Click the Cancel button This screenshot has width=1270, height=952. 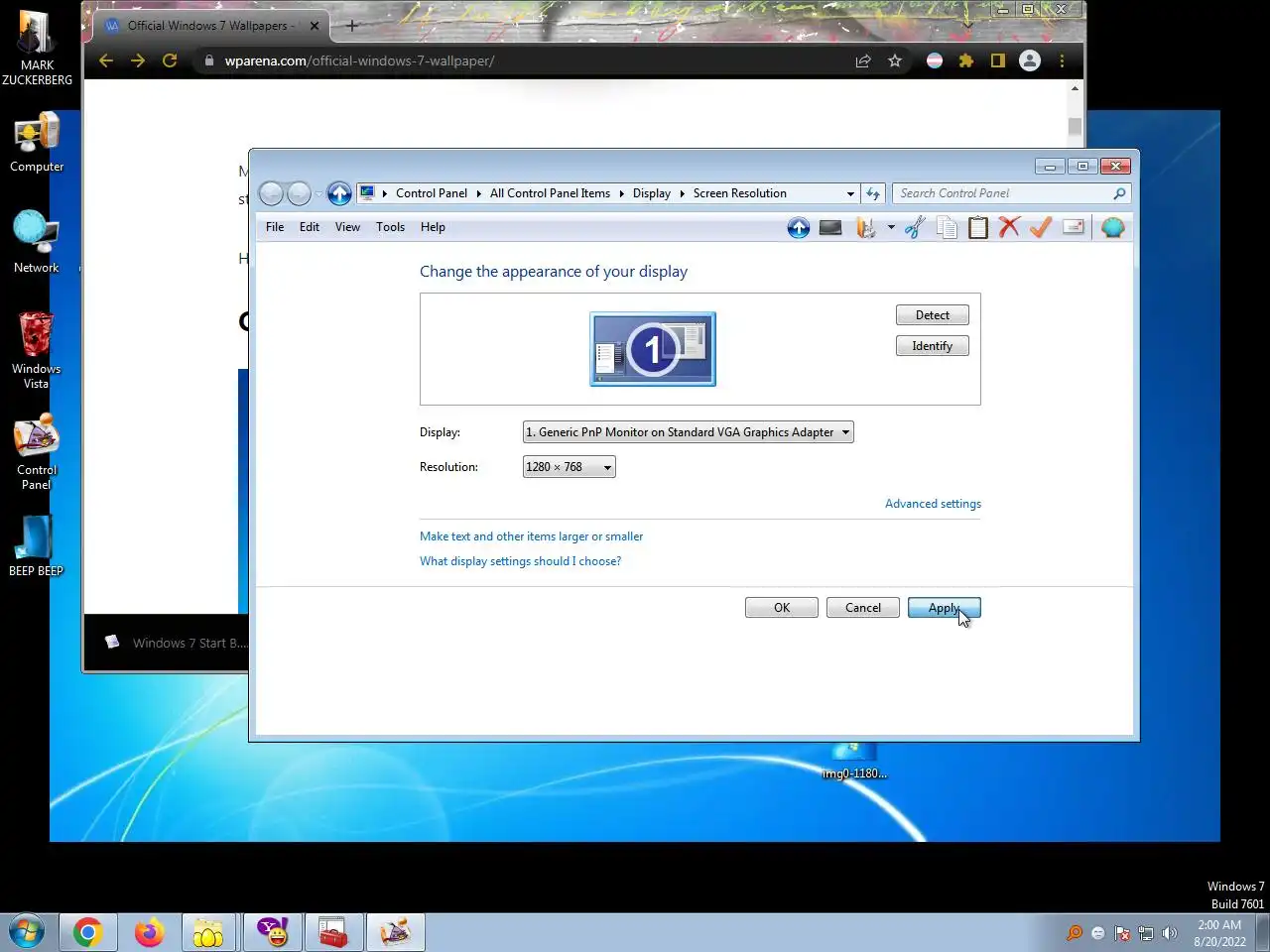[863, 608]
